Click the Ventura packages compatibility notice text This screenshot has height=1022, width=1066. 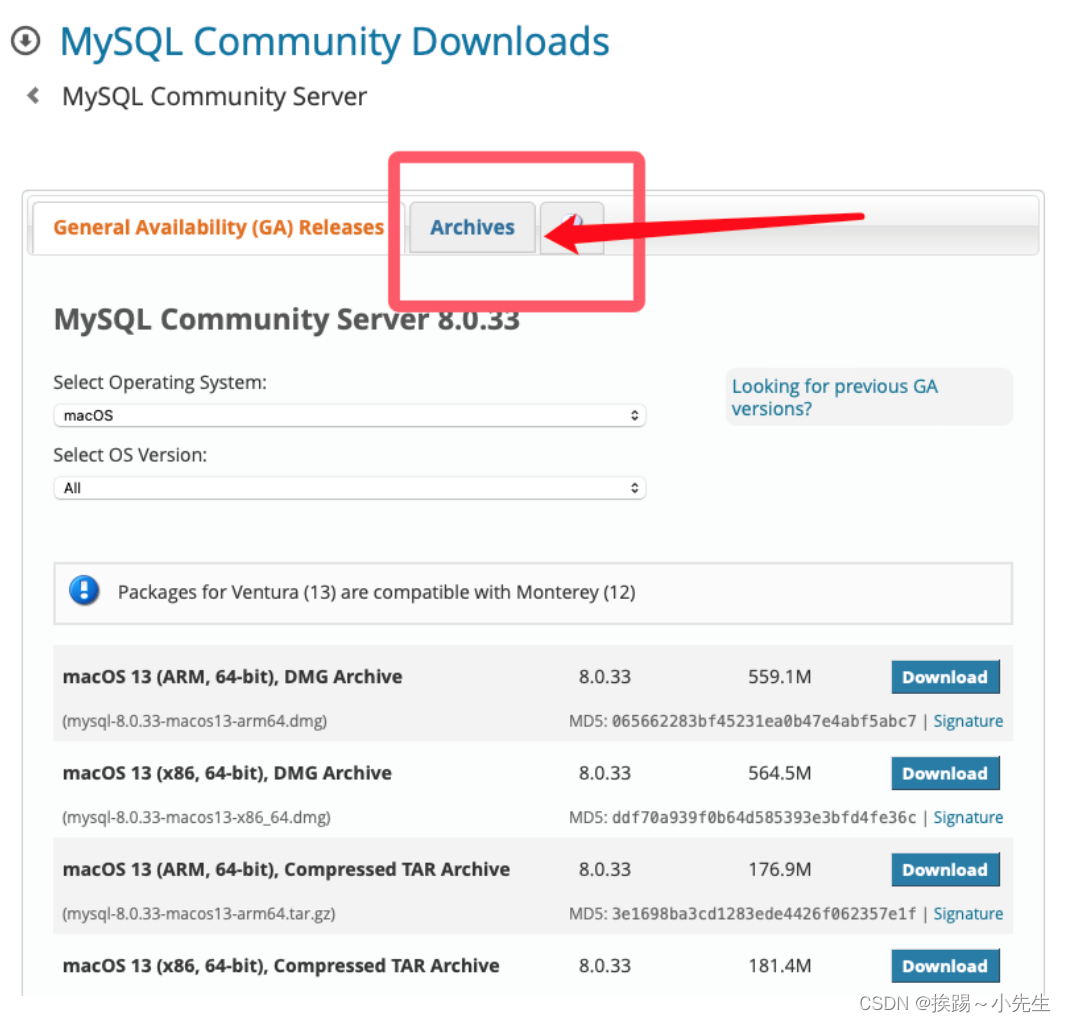click(377, 593)
